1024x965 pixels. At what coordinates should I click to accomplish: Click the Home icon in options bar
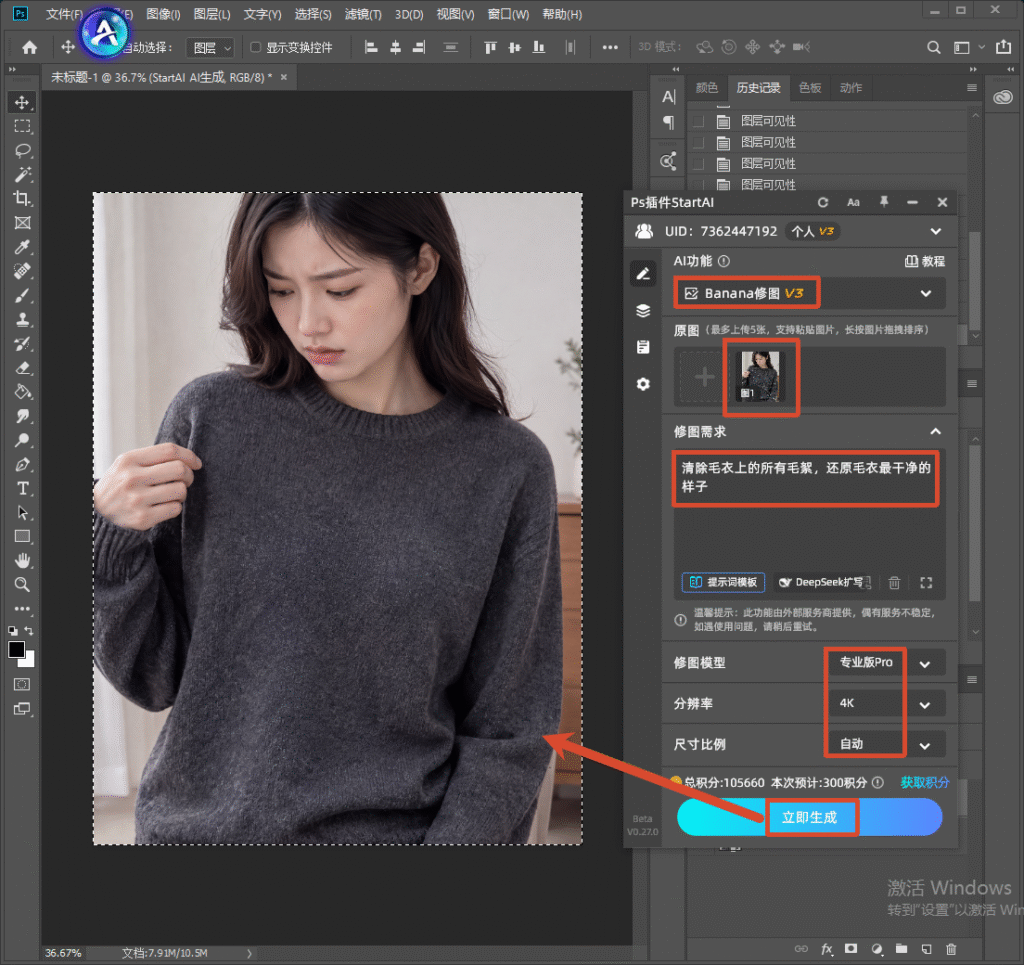(x=29, y=47)
